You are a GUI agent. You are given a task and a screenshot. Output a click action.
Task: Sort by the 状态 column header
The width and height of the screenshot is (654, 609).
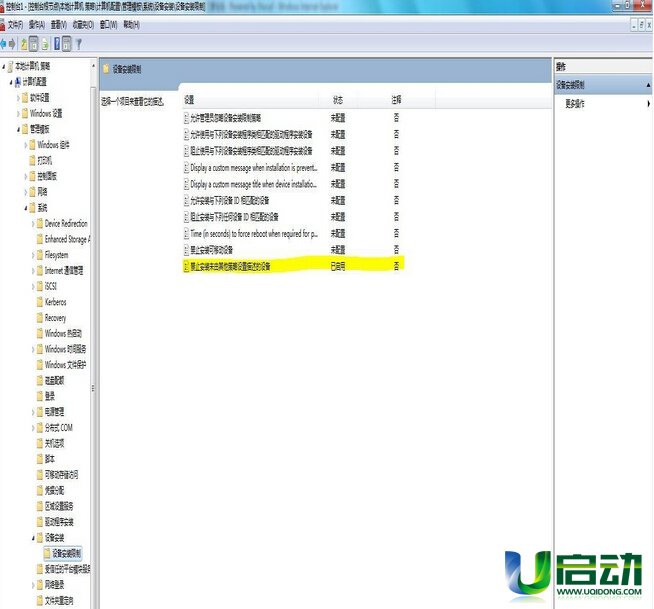coord(337,101)
